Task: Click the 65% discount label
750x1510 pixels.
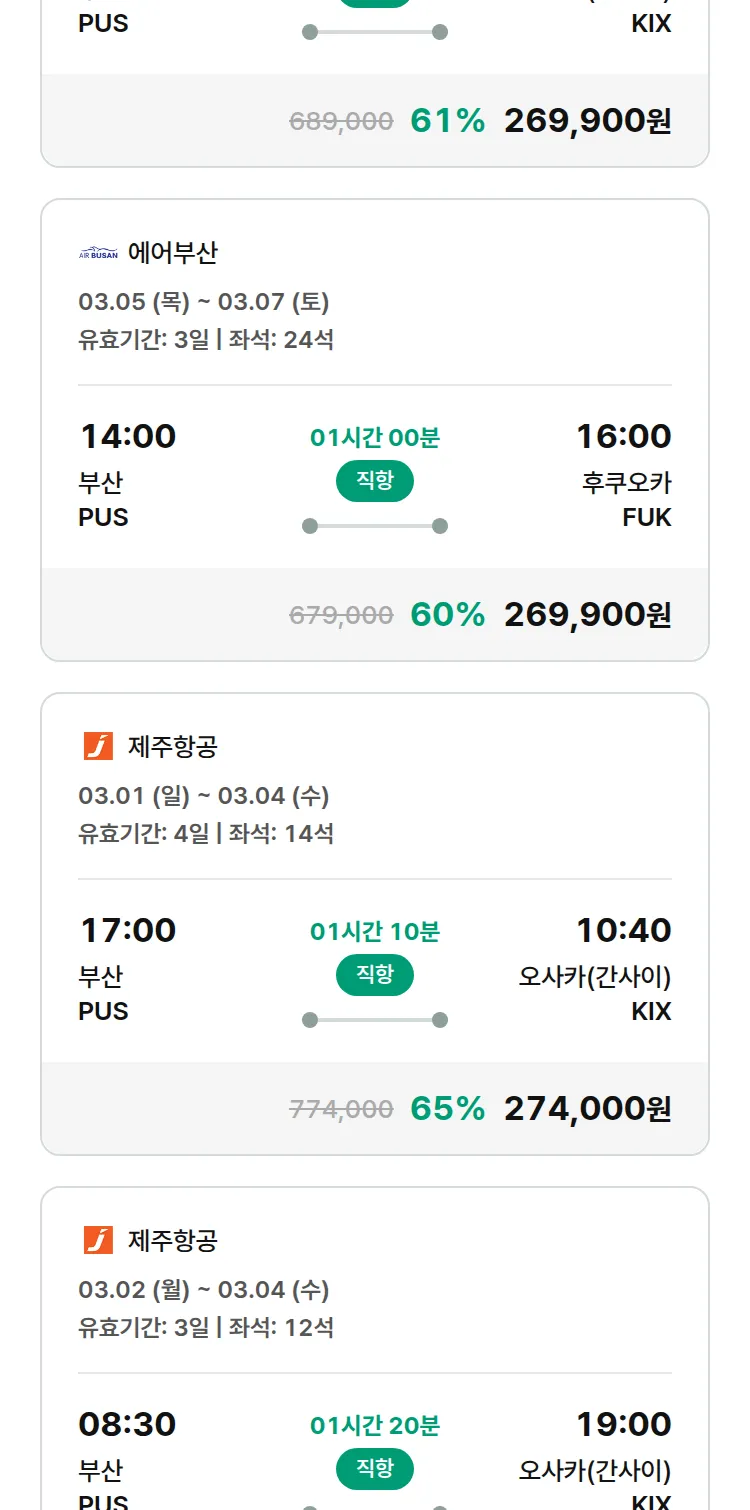Action: (x=447, y=1109)
